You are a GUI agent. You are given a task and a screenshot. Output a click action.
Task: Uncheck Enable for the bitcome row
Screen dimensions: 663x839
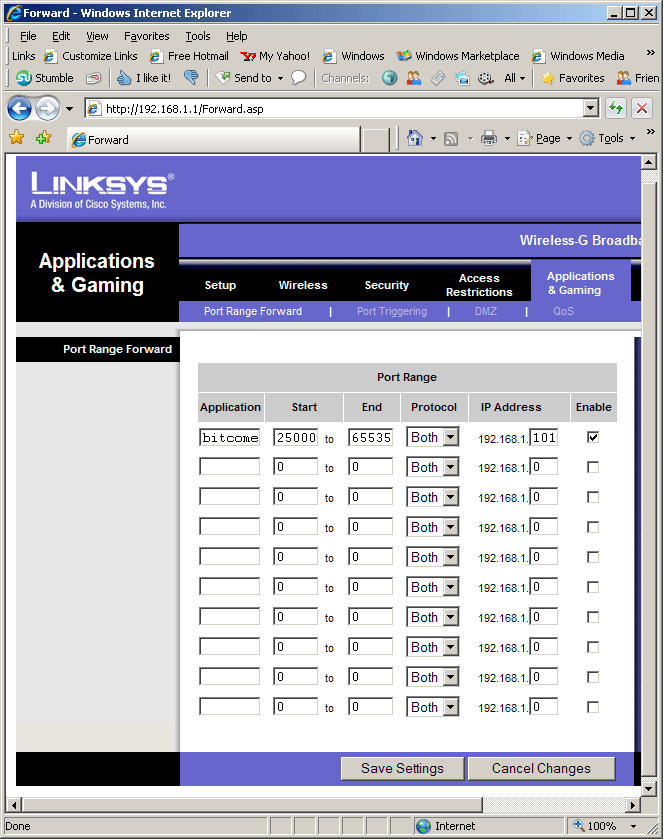click(593, 437)
